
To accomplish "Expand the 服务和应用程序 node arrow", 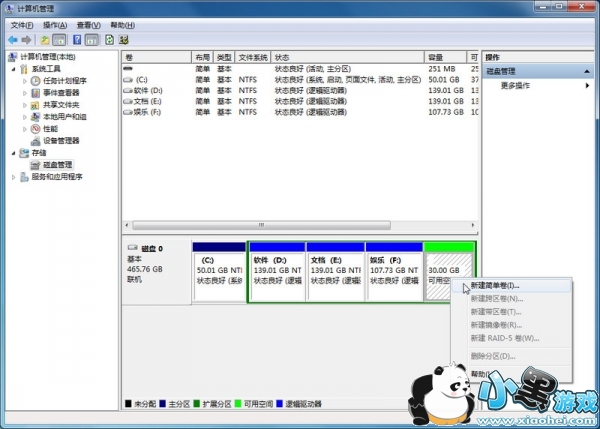I will click(14, 177).
